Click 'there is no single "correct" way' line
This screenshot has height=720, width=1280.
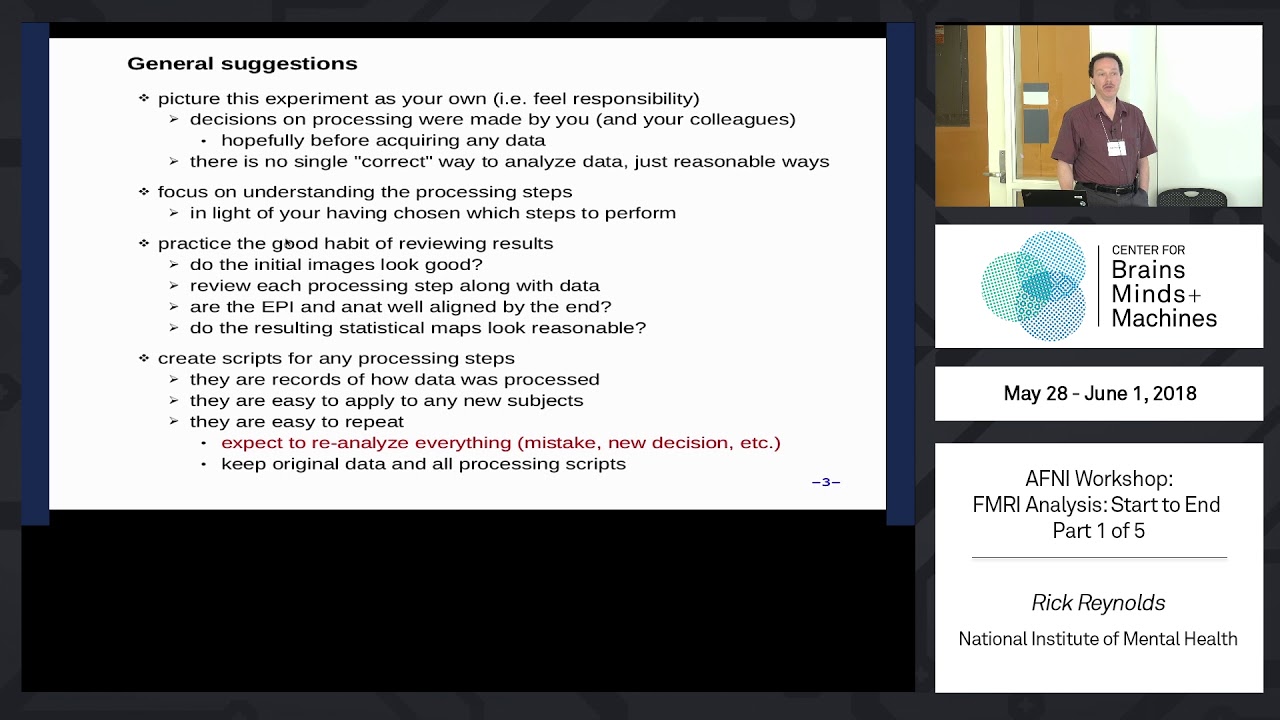click(509, 161)
